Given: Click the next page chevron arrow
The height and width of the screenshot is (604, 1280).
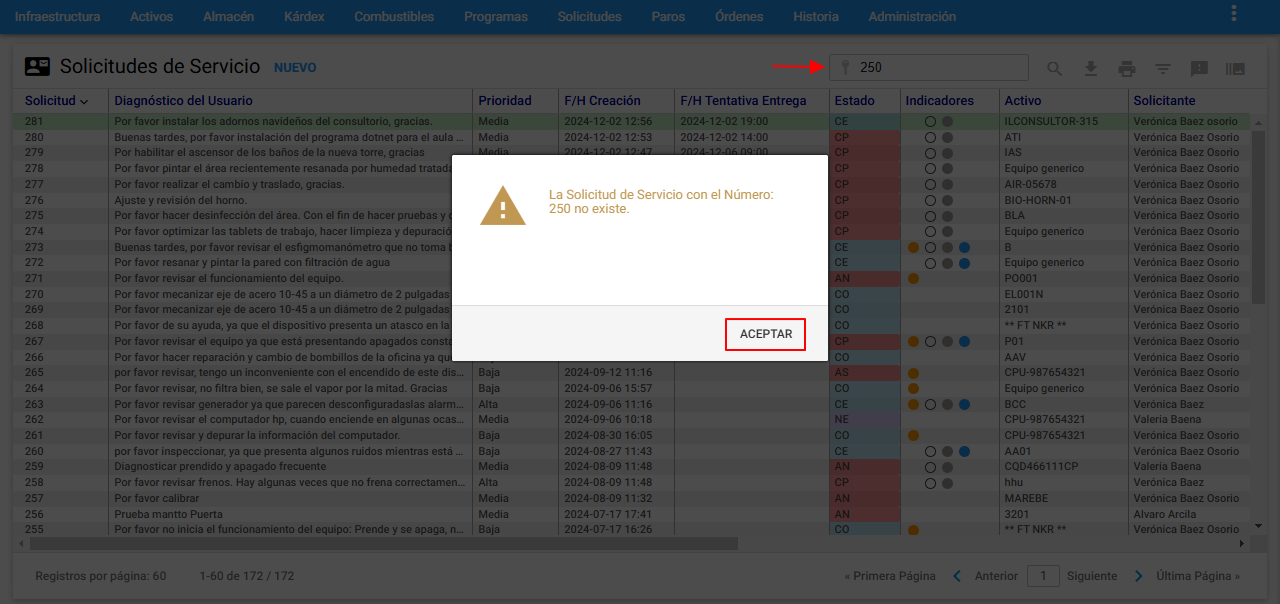Looking at the screenshot, I should point(1138,576).
